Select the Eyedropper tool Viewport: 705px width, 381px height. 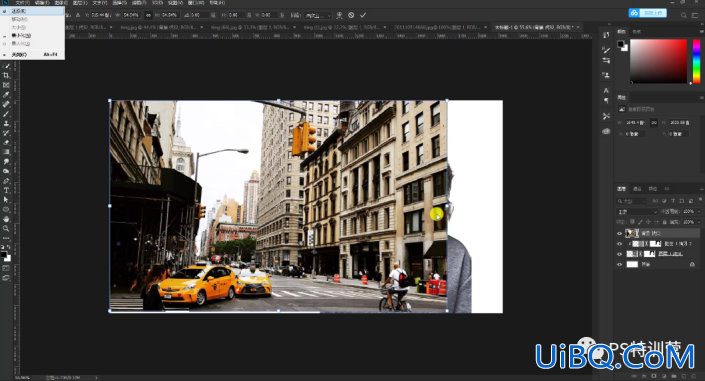[x=6, y=94]
